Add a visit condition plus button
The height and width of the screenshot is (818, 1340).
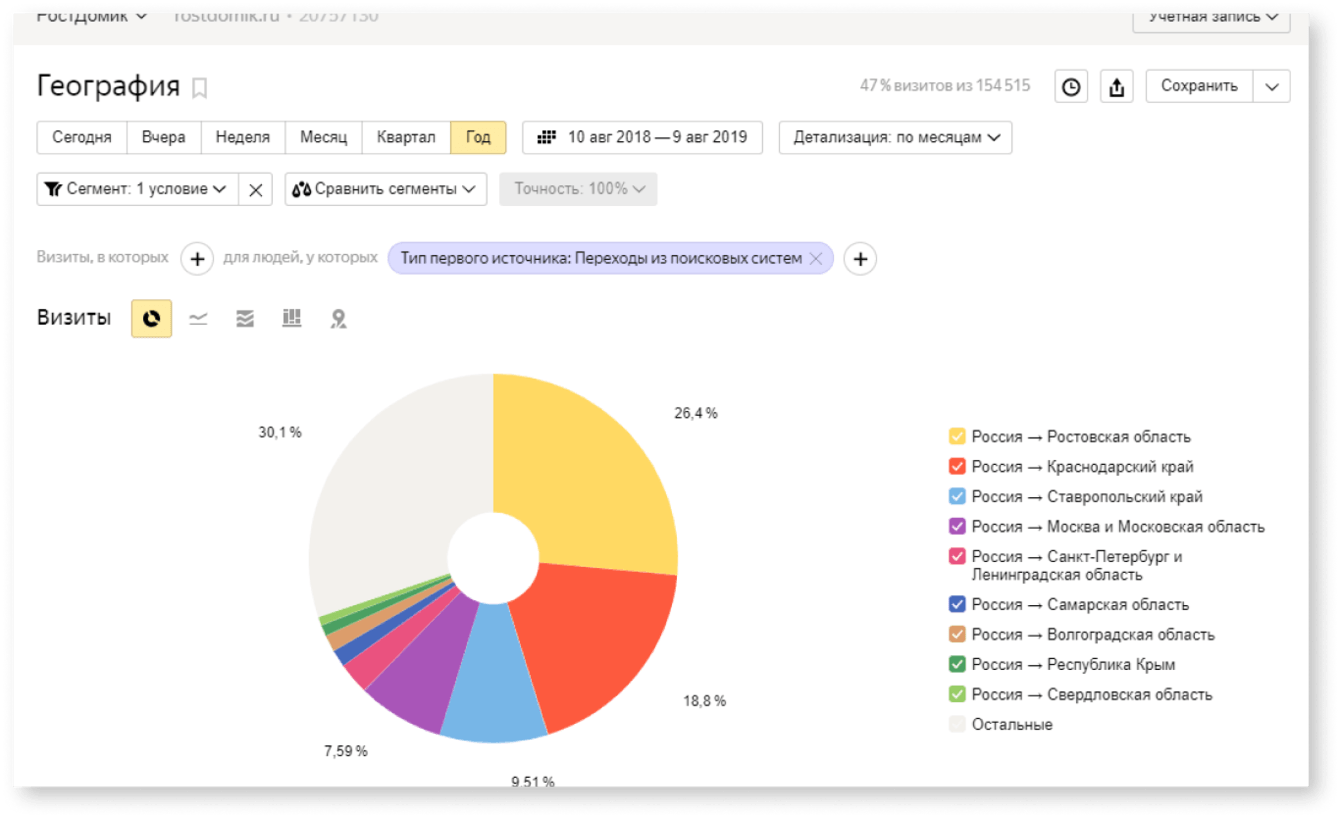(x=197, y=259)
